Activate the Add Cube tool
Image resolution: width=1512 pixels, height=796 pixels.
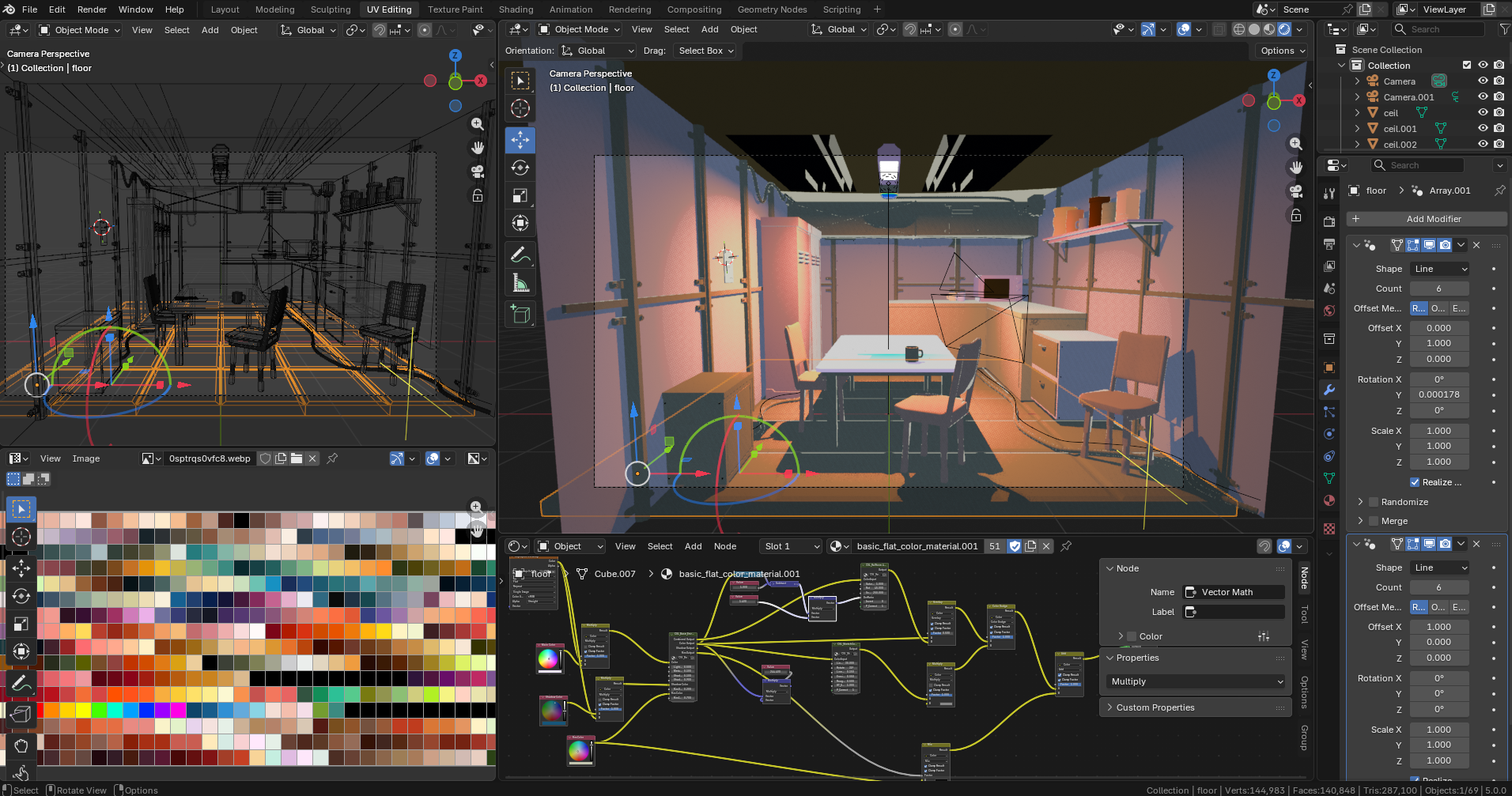520,315
